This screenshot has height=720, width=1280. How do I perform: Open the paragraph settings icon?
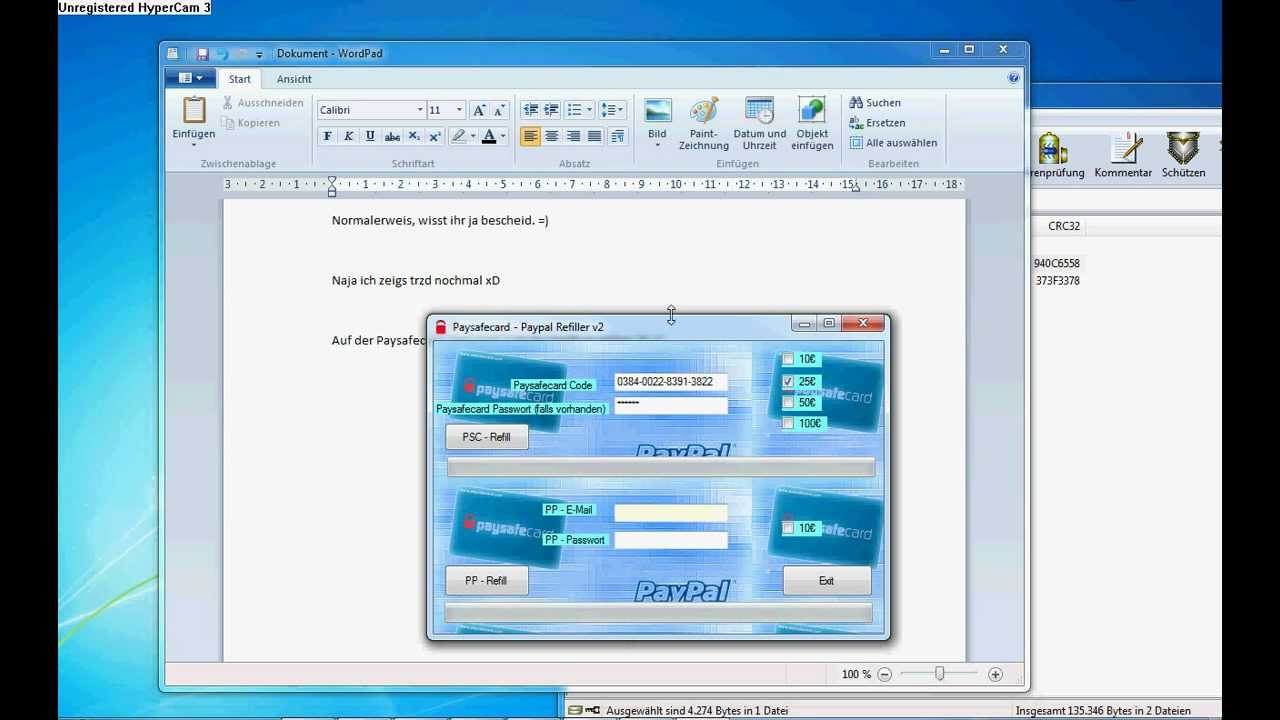click(617, 136)
